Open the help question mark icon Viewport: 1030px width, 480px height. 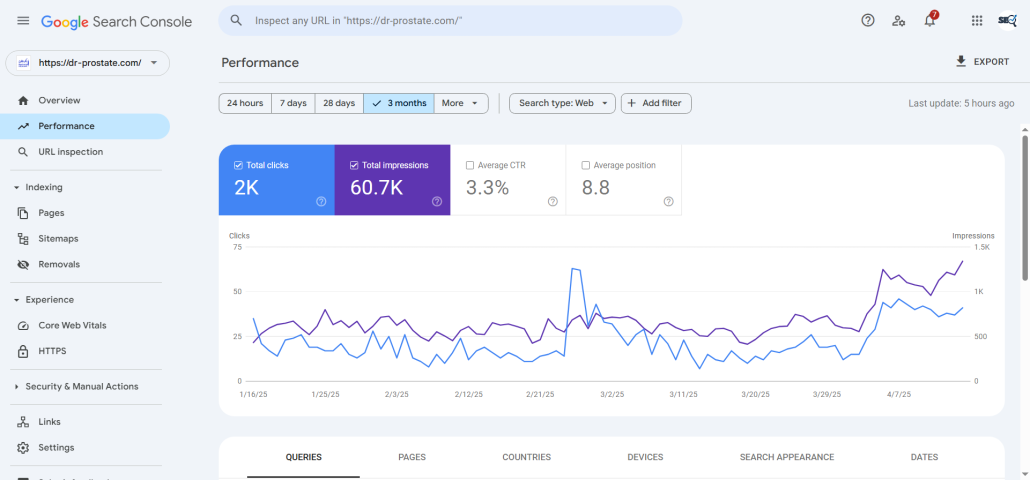tap(868, 20)
